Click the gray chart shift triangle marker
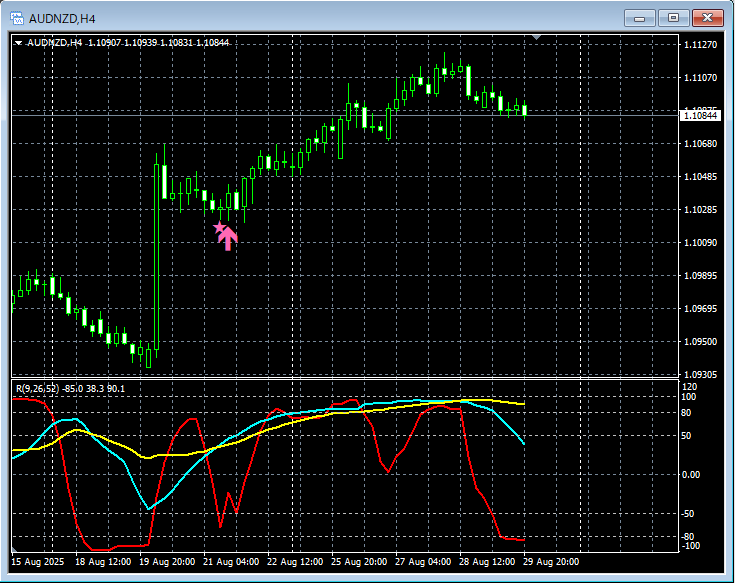 pos(537,38)
